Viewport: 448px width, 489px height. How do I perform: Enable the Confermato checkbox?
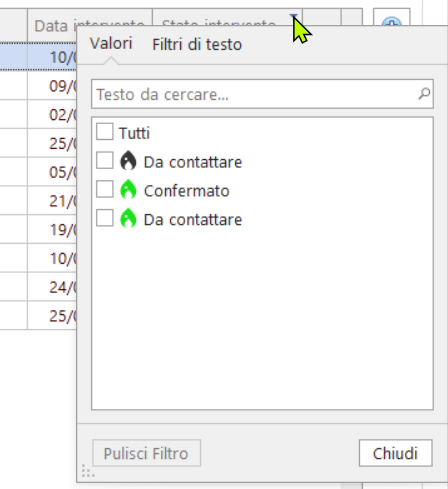pos(105,189)
